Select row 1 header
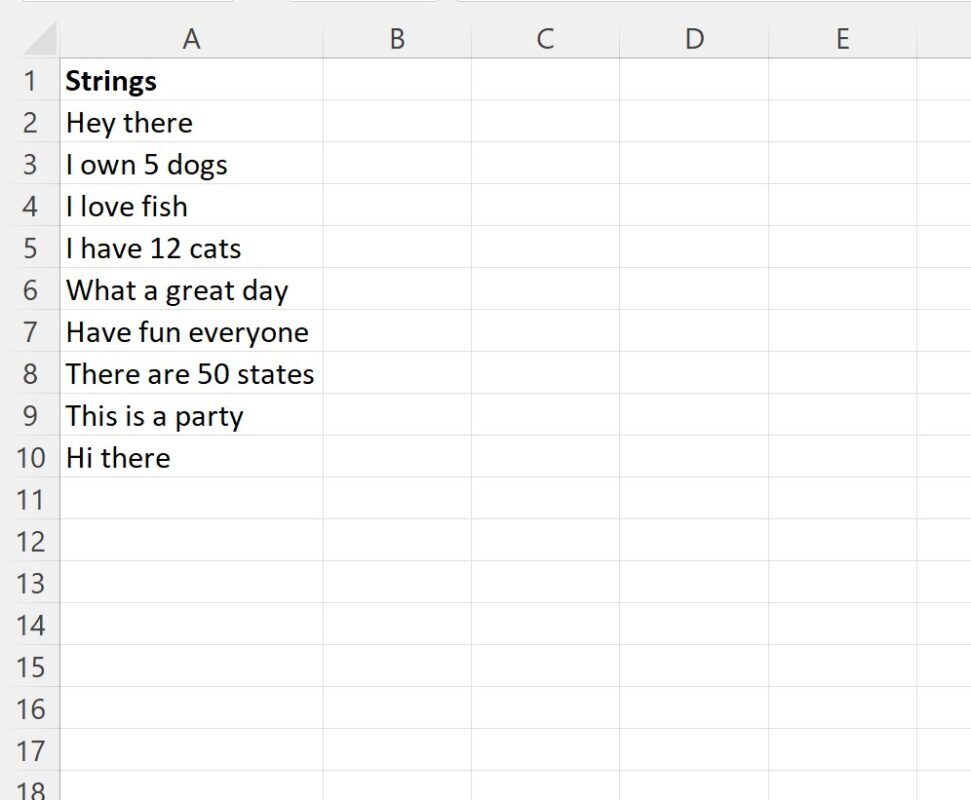Screen dimensions: 971x800 pos(30,80)
